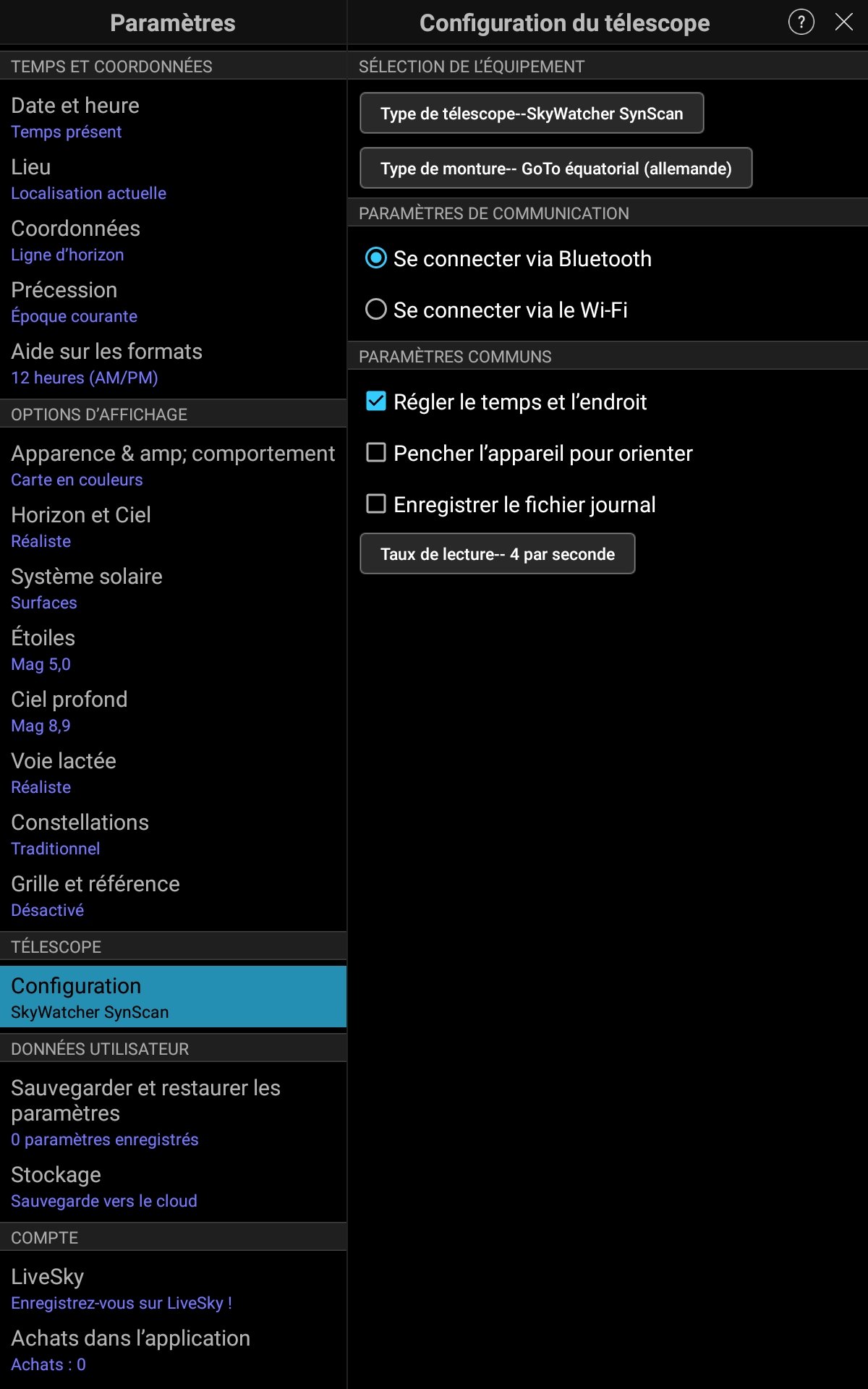Screen dimensions: 868x1389
Task: Select the Horizon et Ciel entry
Action: click(x=174, y=527)
